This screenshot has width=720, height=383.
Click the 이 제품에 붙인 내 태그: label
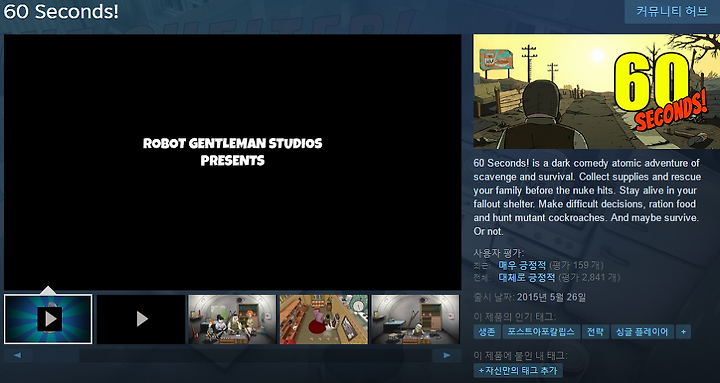(520, 355)
